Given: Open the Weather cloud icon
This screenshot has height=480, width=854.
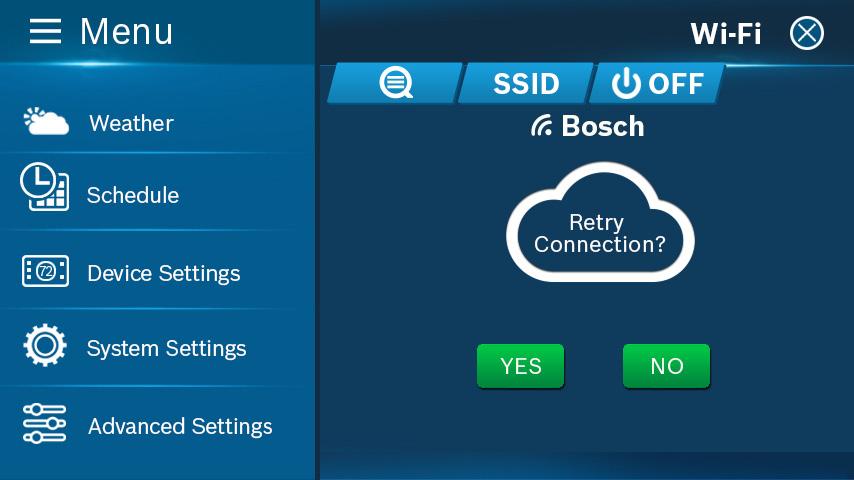Looking at the screenshot, I should (x=46, y=121).
